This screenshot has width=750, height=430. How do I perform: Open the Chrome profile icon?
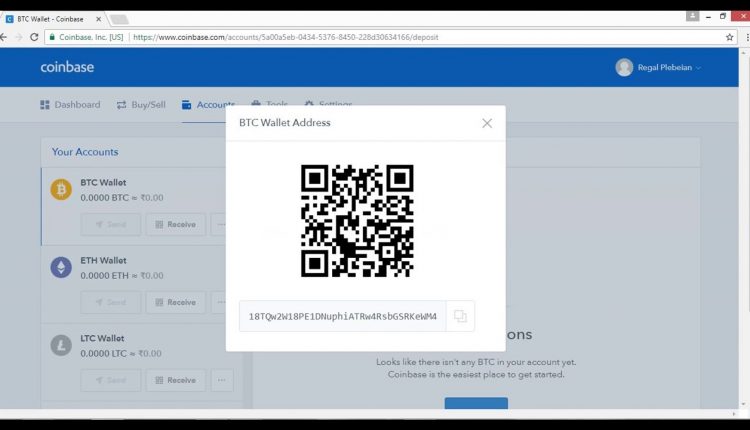point(693,16)
